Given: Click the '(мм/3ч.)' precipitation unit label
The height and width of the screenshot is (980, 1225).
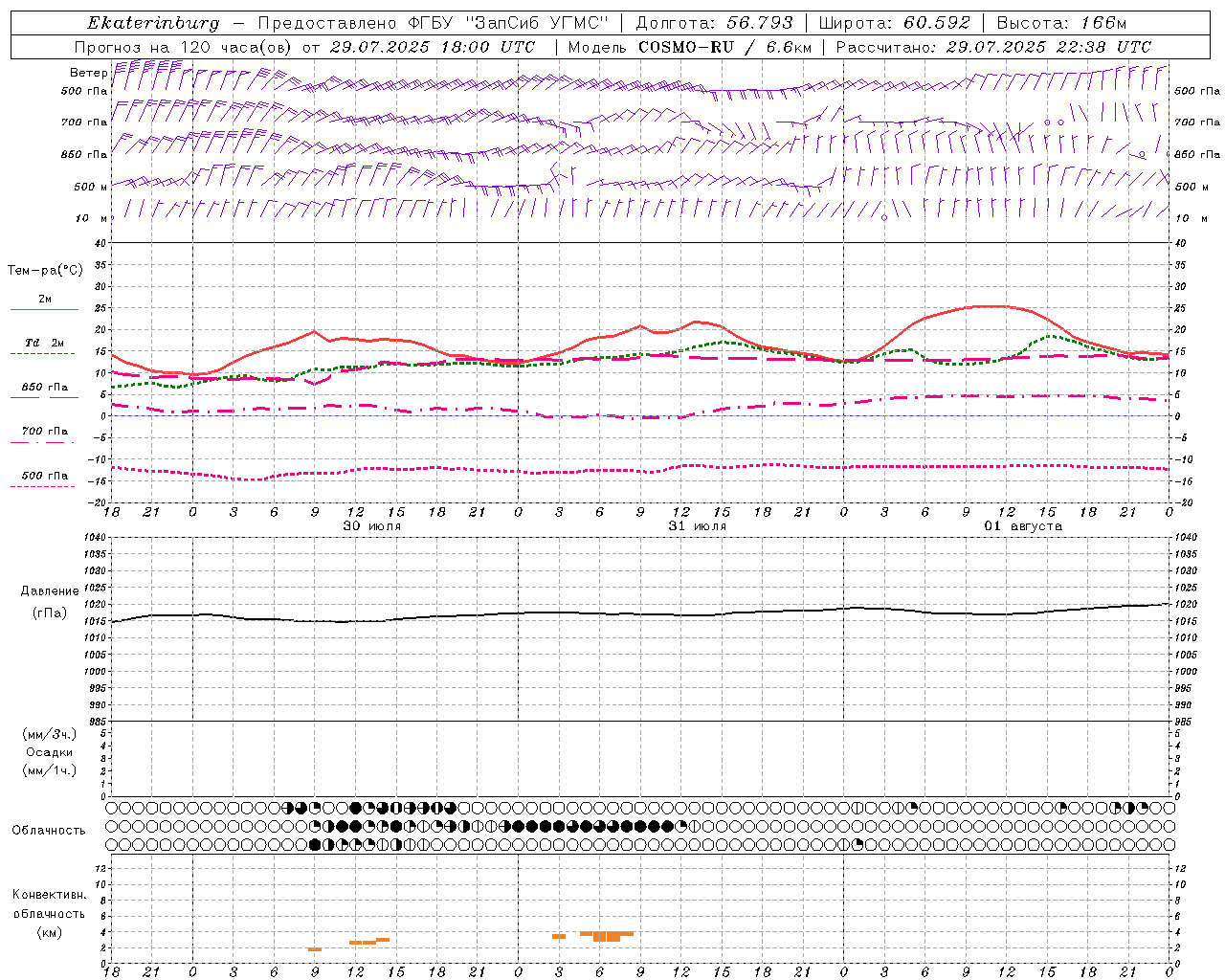Looking at the screenshot, I should 50,734.
